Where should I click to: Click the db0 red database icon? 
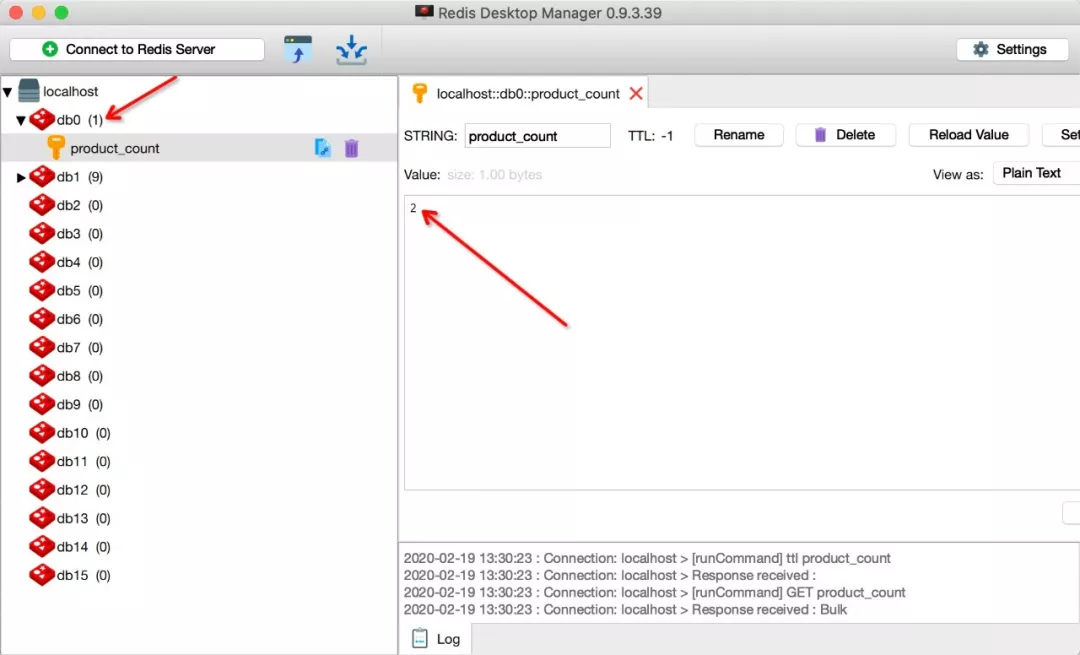tap(41, 119)
